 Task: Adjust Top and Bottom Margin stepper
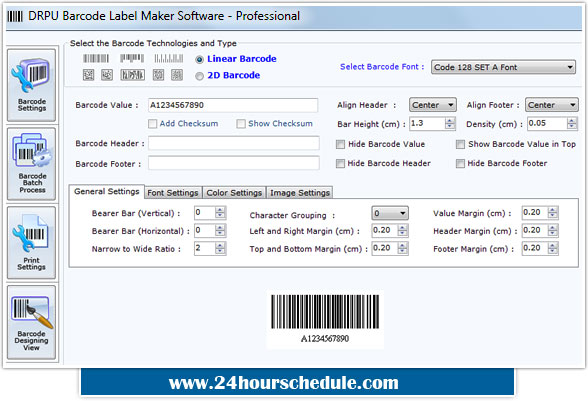point(402,248)
